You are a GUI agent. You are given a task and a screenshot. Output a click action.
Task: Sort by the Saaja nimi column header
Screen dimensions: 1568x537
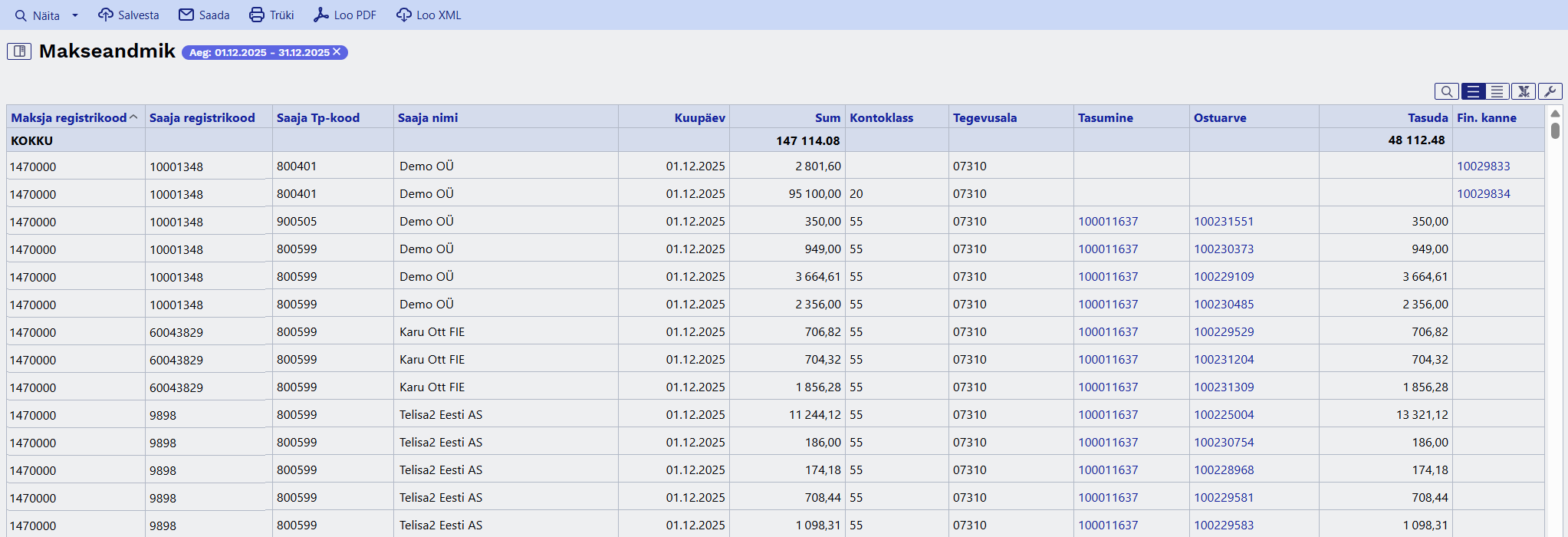tap(428, 117)
